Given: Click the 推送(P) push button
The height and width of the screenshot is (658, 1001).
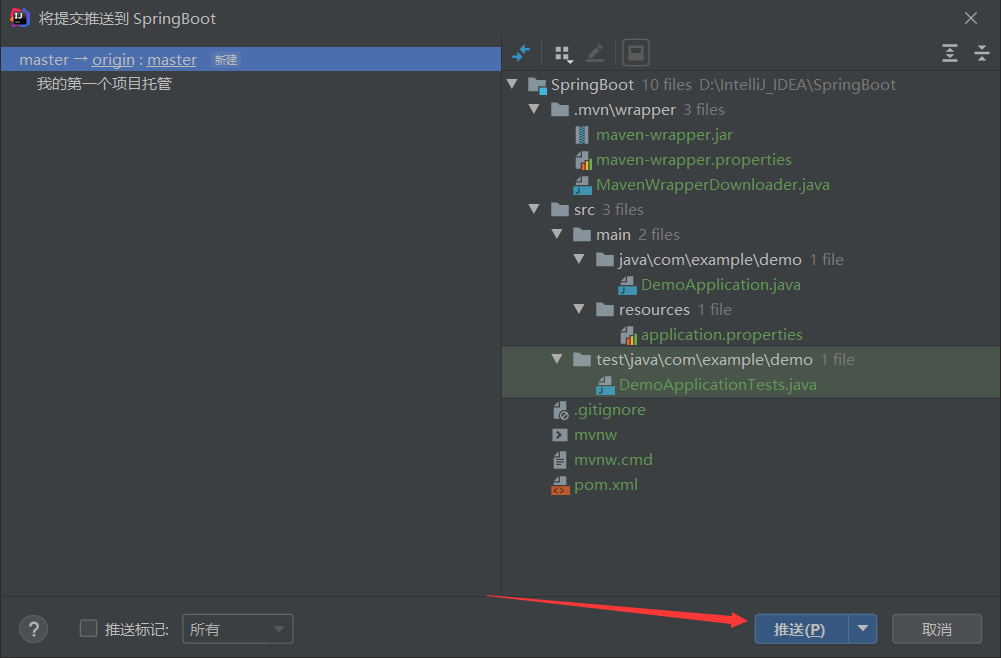Looking at the screenshot, I should click(x=801, y=629).
